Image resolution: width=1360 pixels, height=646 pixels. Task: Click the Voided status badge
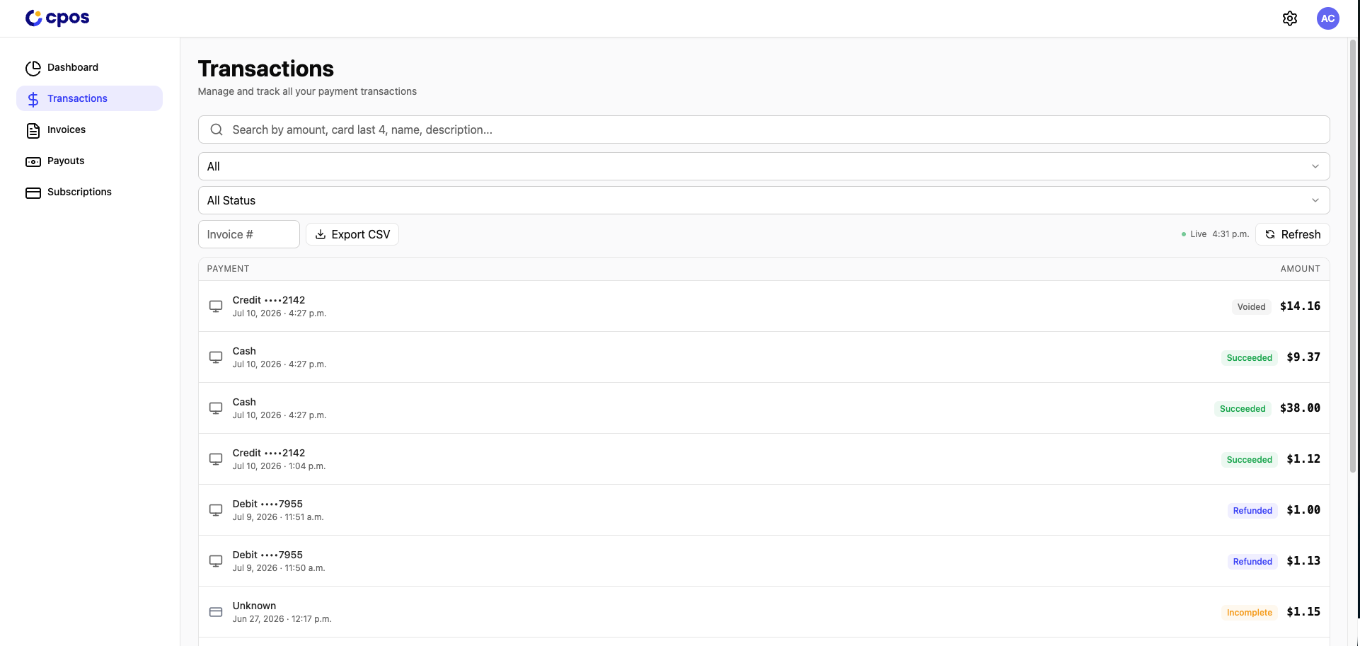[x=1251, y=307]
